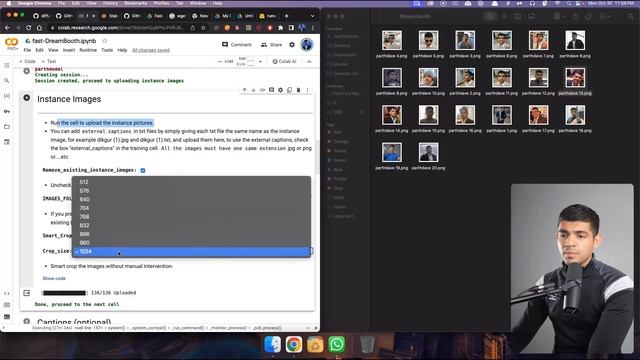640x360 pixels.
Task: Click the 136/136 upload progress bar
Action: point(64,293)
